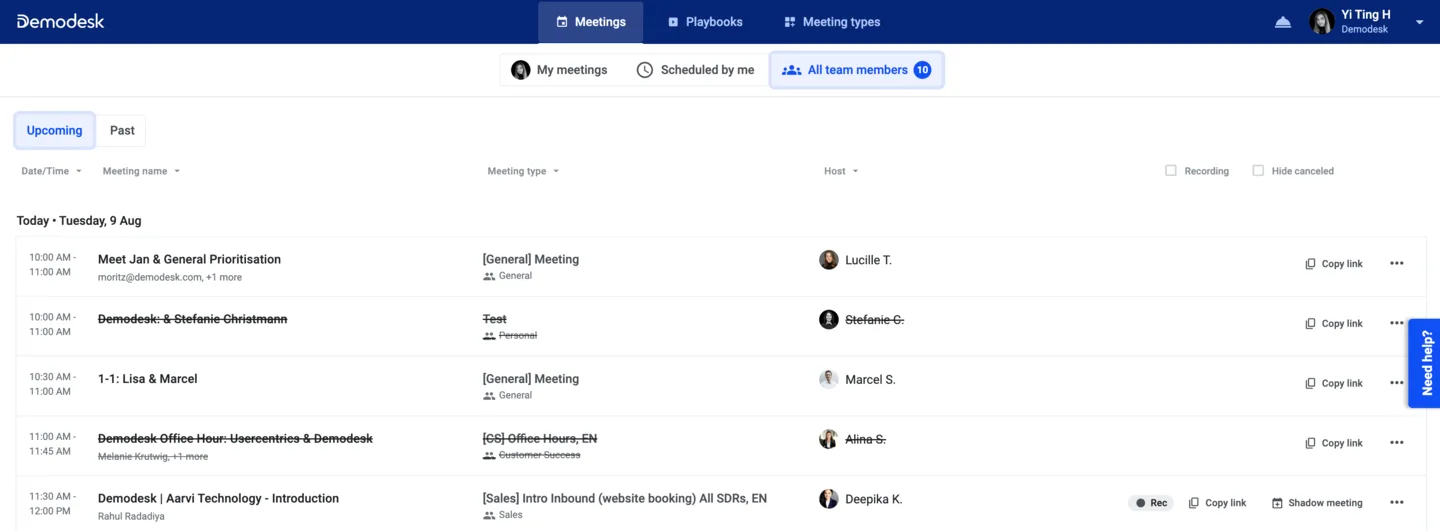Open Meet Jan & General Prioritisation meeting
1440x531 pixels.
click(x=189, y=259)
